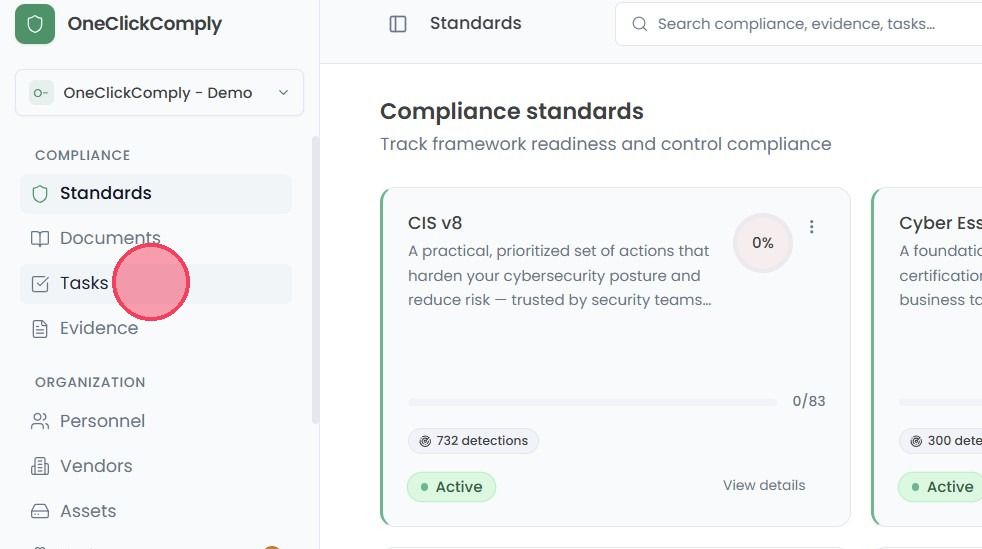Click the Evidence file icon
The width and height of the screenshot is (982, 549).
(40, 329)
